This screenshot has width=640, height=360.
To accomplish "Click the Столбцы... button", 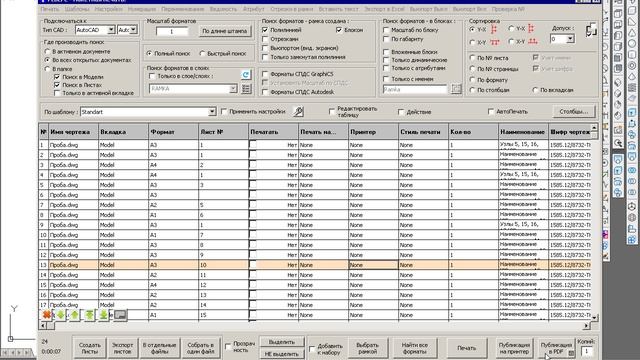I will pyautogui.click(x=574, y=111).
